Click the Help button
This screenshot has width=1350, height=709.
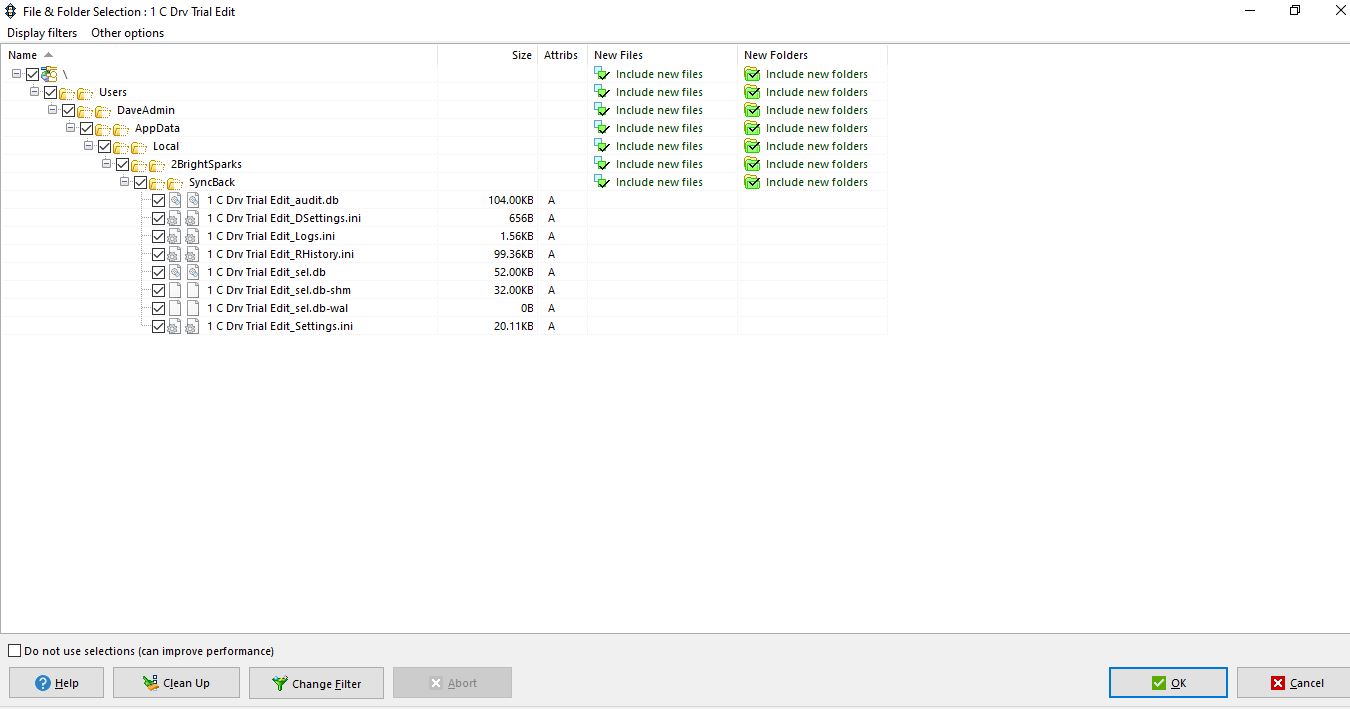[x=56, y=683]
